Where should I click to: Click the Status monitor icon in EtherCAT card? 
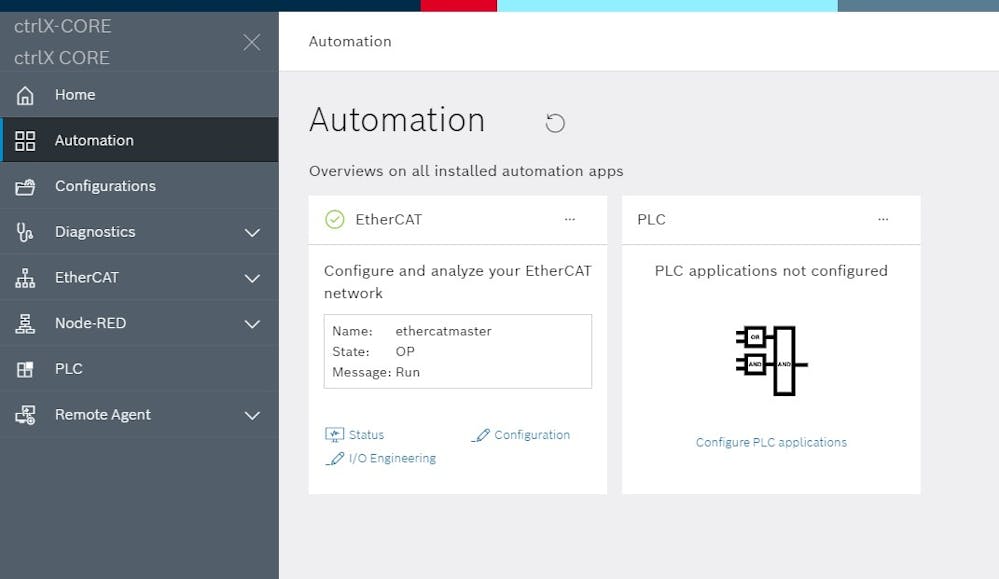[334, 434]
